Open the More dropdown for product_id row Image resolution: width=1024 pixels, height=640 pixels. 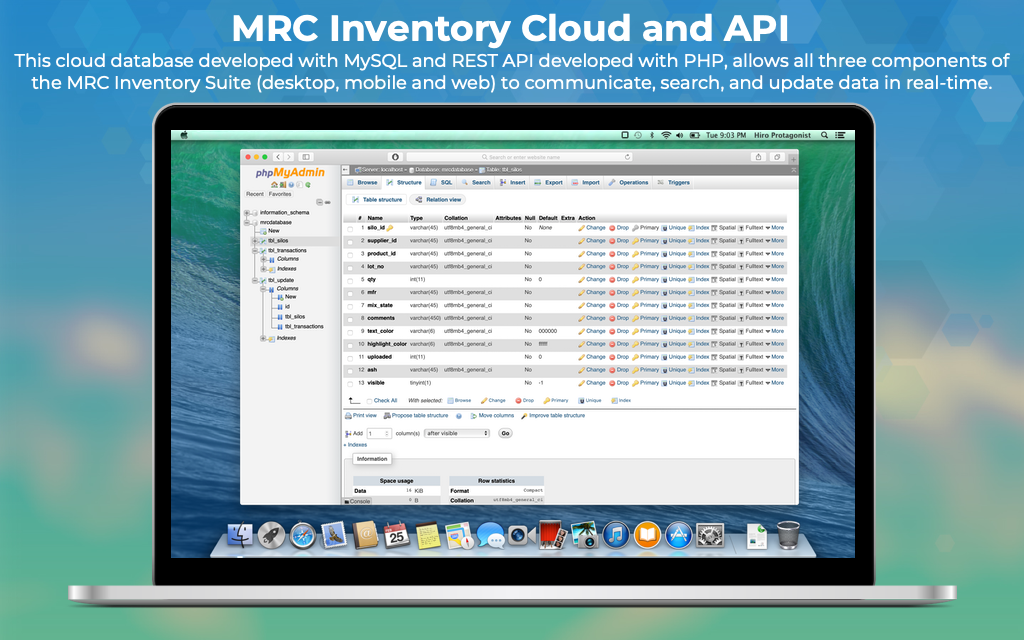click(x=774, y=254)
